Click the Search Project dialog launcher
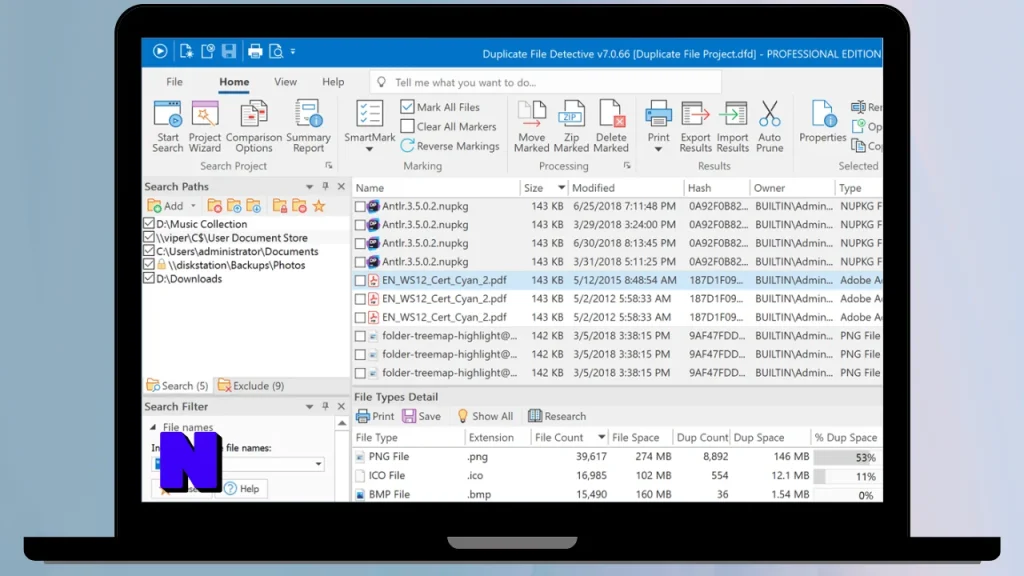The height and width of the screenshot is (576, 1024). pos(328,166)
